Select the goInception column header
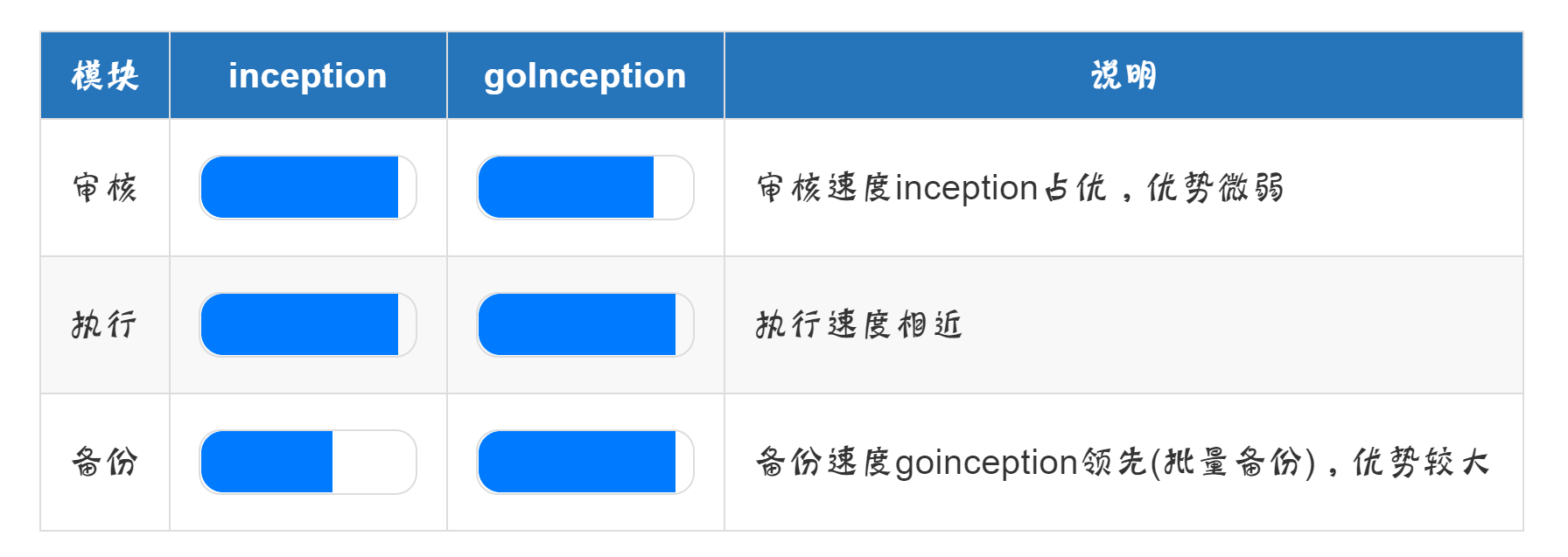Viewport: 1568px width, 557px height. 585,76
